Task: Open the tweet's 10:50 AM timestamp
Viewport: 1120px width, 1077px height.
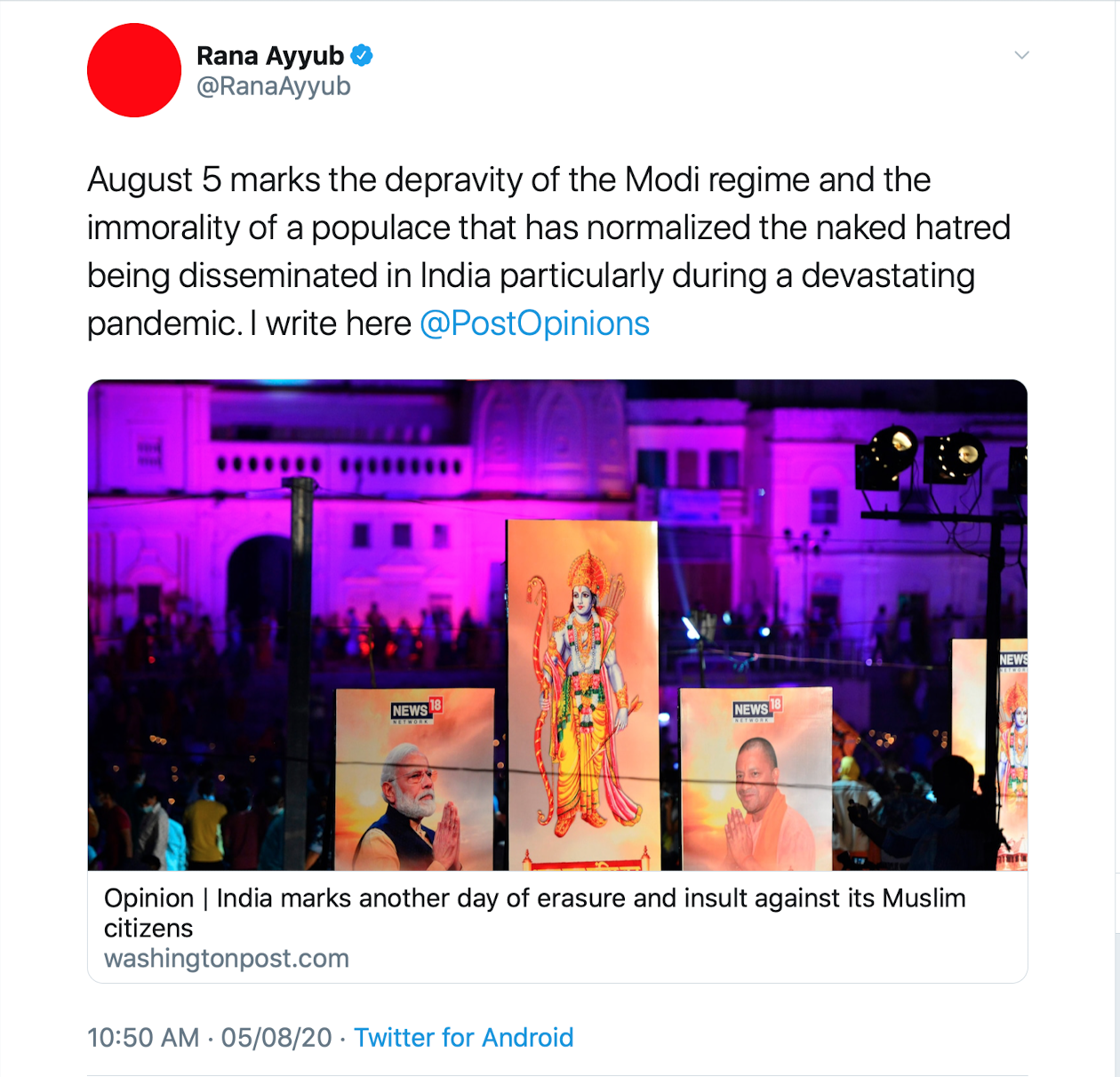Action: coord(143,1037)
